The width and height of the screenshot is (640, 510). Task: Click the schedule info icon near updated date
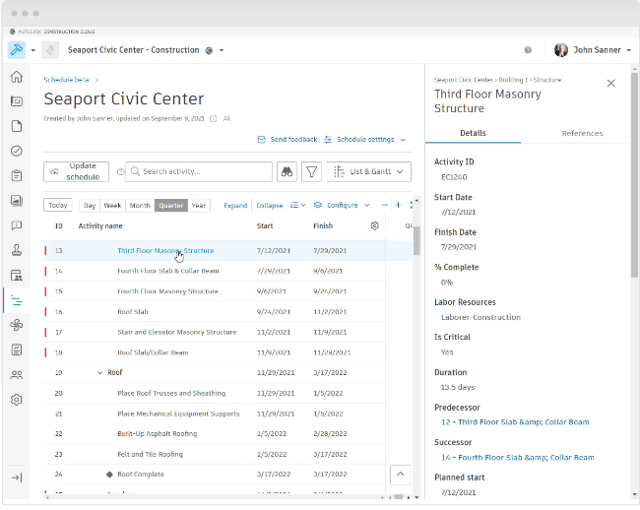coord(213,119)
